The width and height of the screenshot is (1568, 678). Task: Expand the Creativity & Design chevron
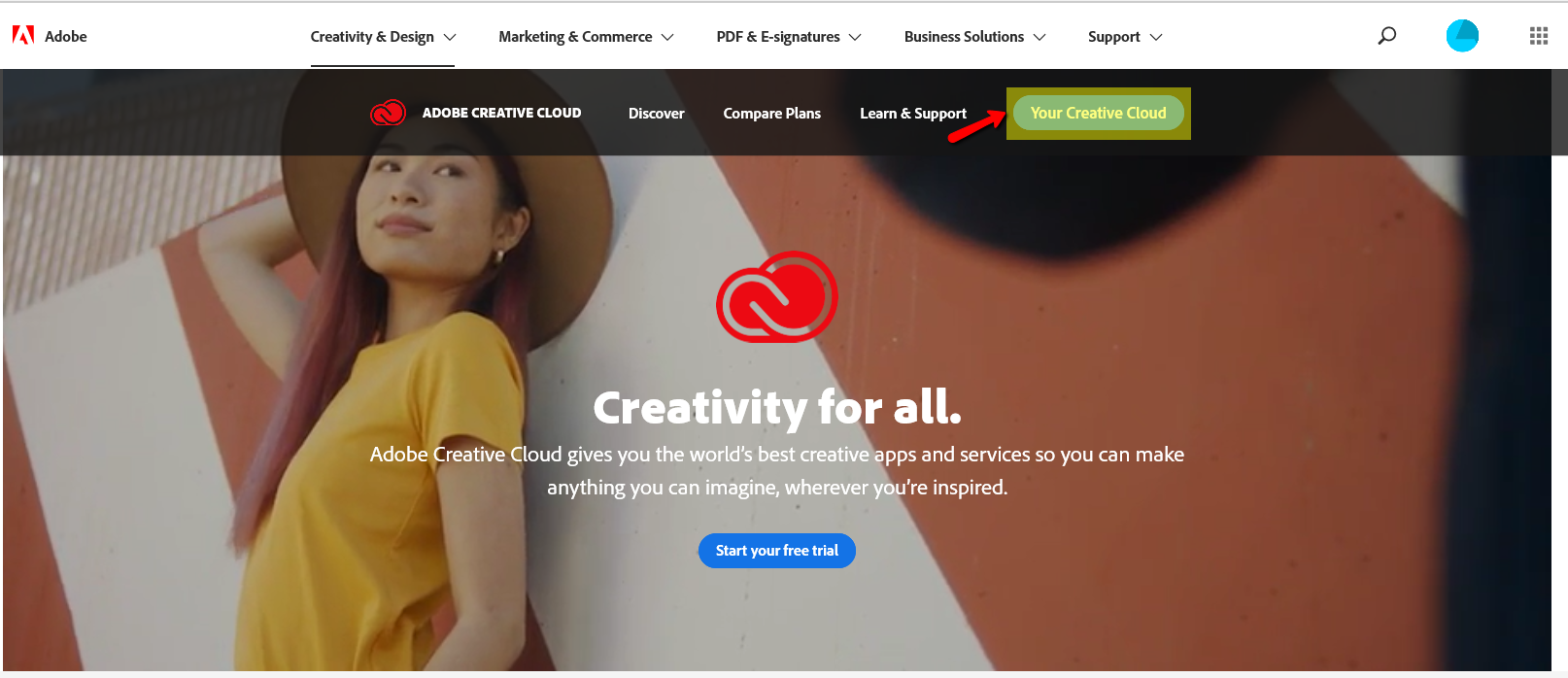450,37
